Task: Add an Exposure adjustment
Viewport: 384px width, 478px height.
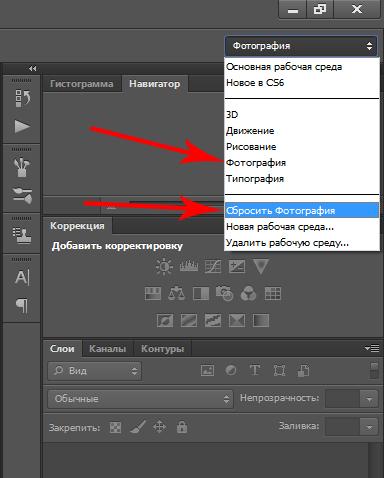Action: click(237, 267)
